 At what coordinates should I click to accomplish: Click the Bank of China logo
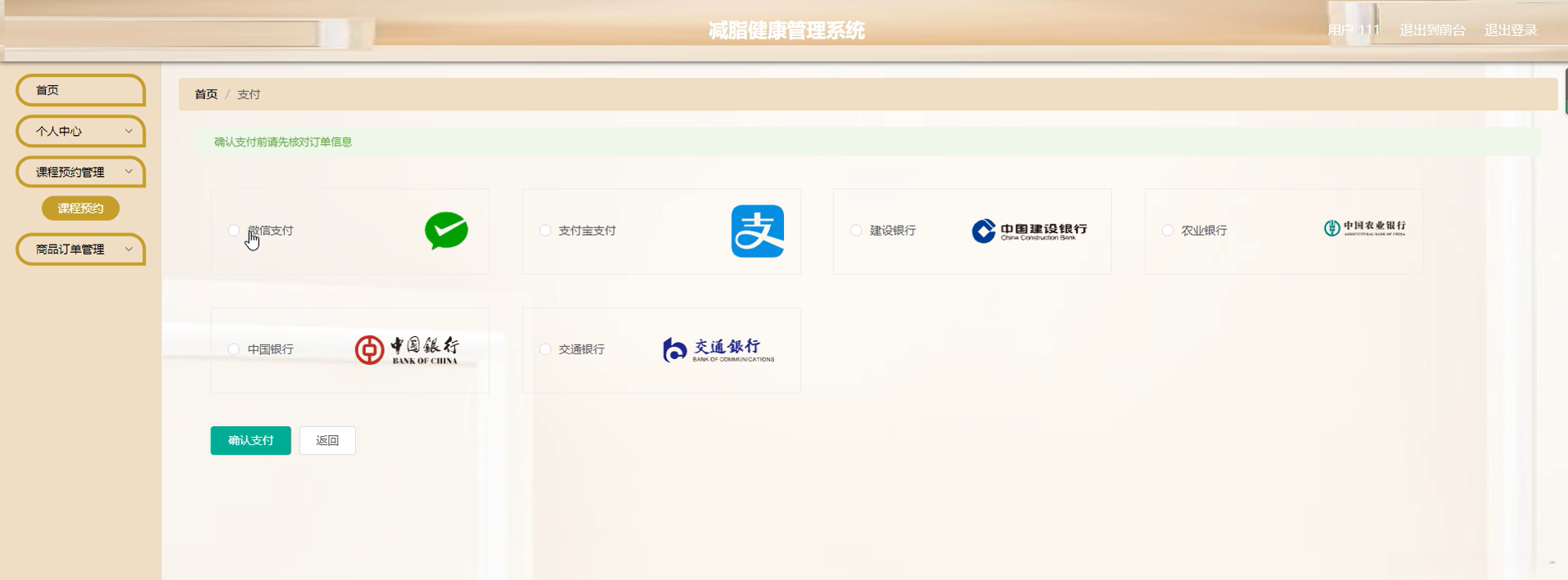tap(408, 349)
